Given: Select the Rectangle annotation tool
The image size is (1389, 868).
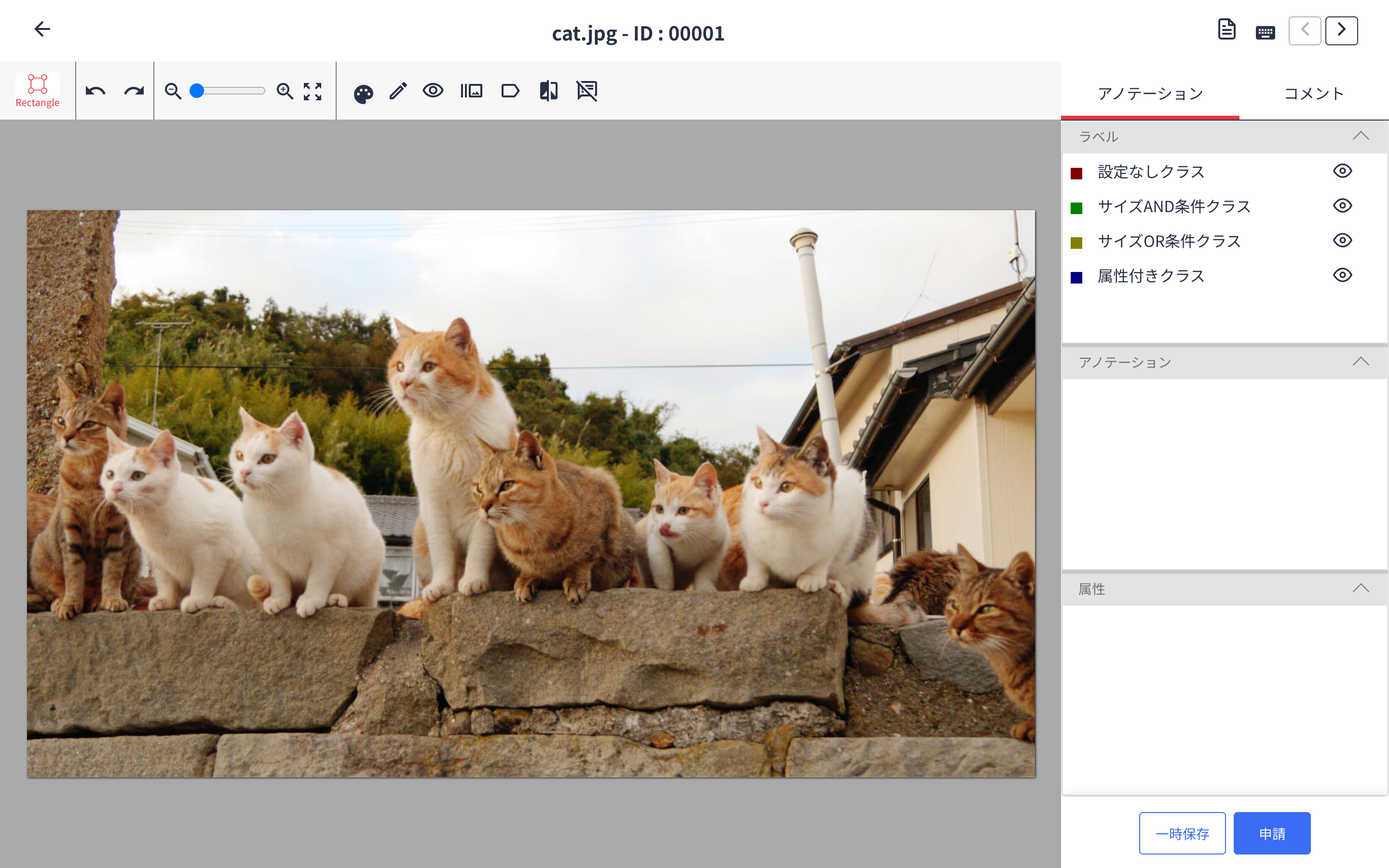Looking at the screenshot, I should pos(37,90).
